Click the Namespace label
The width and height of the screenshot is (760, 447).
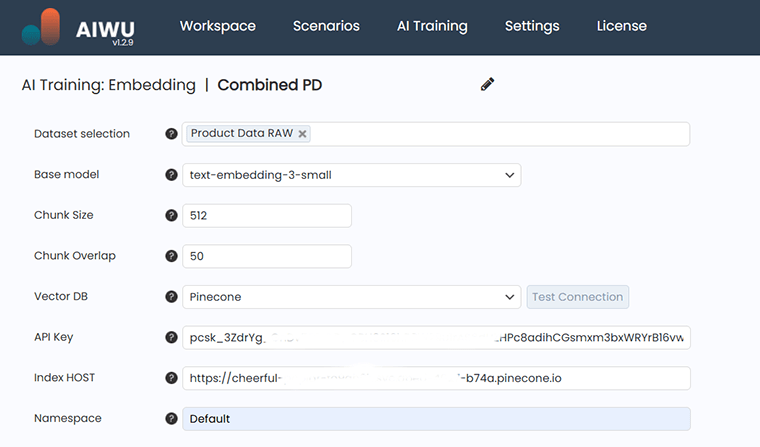[67, 418]
